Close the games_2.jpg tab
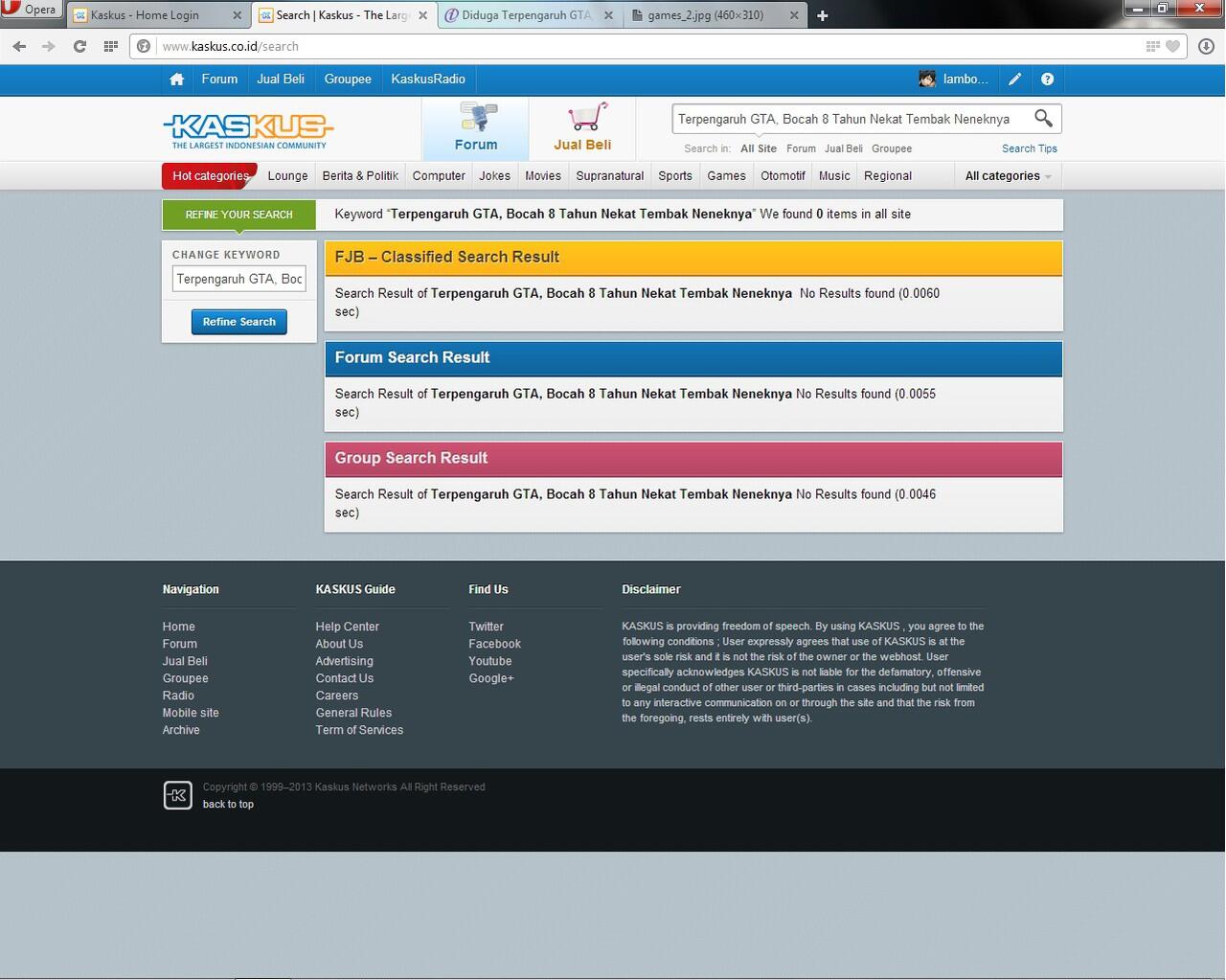This screenshot has width=1226, height=980. pyautogui.click(x=794, y=15)
